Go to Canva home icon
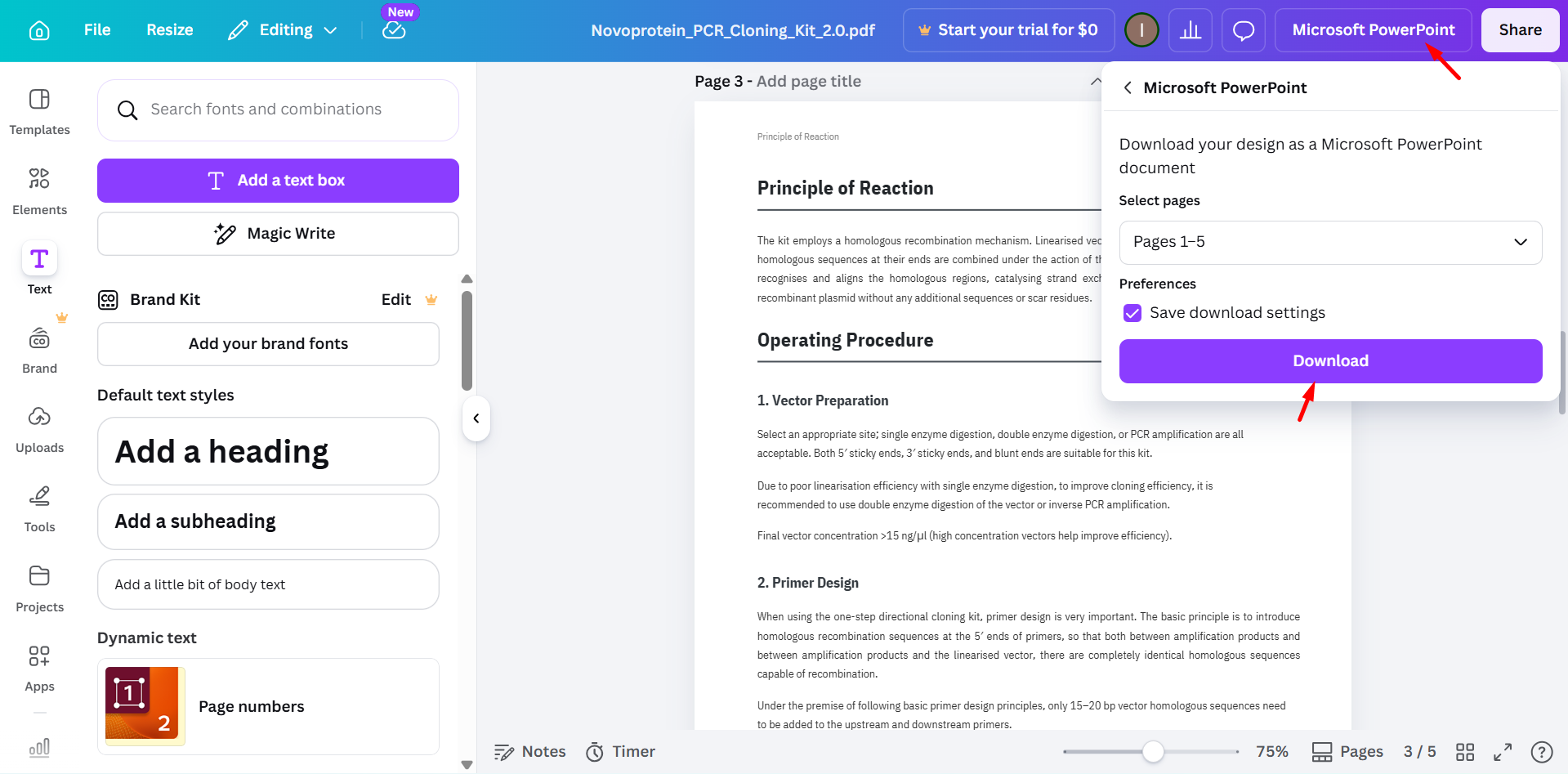1568x774 pixels. (x=39, y=30)
